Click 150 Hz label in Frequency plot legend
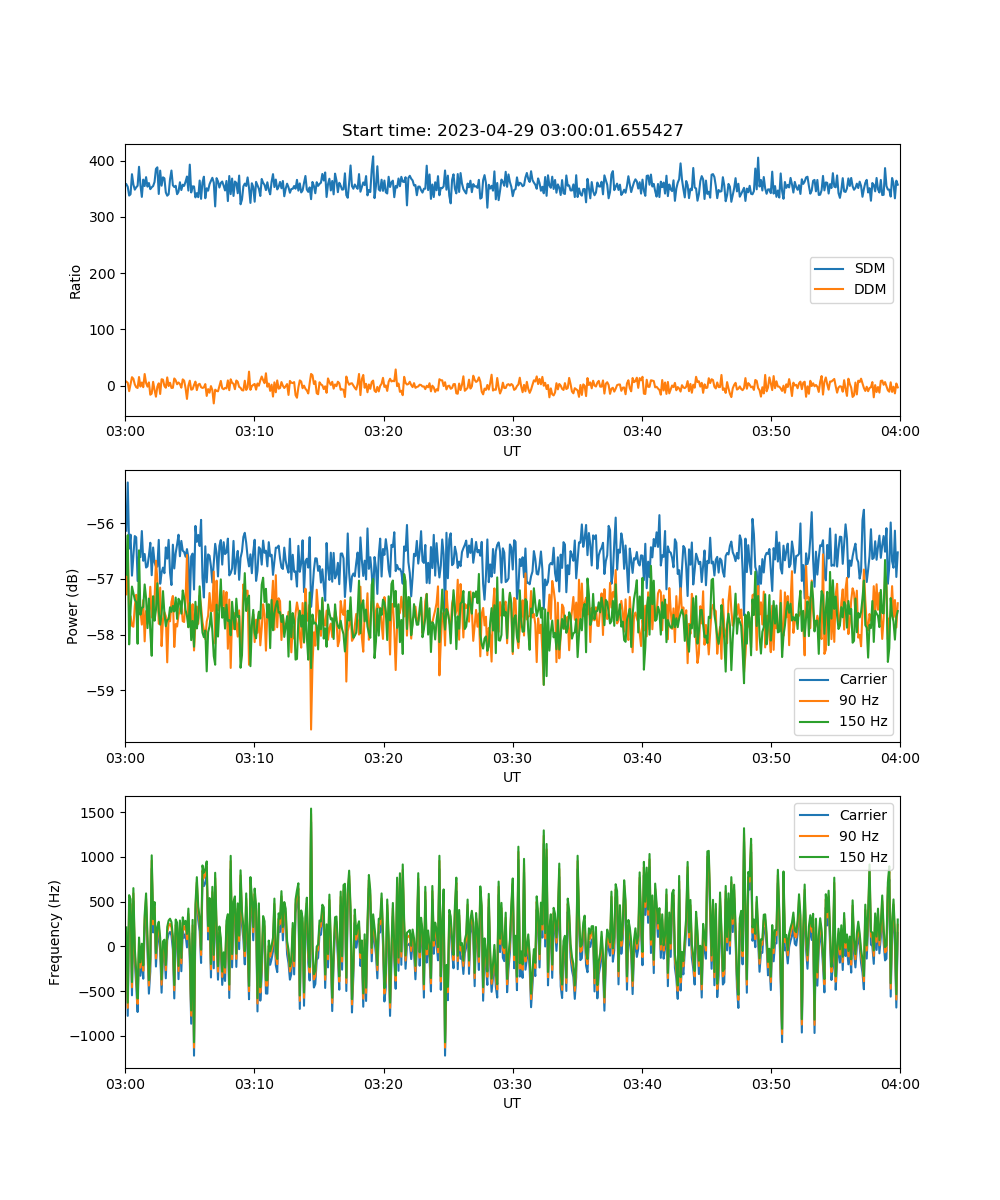This screenshot has width=1000, height=1200. 862,857
